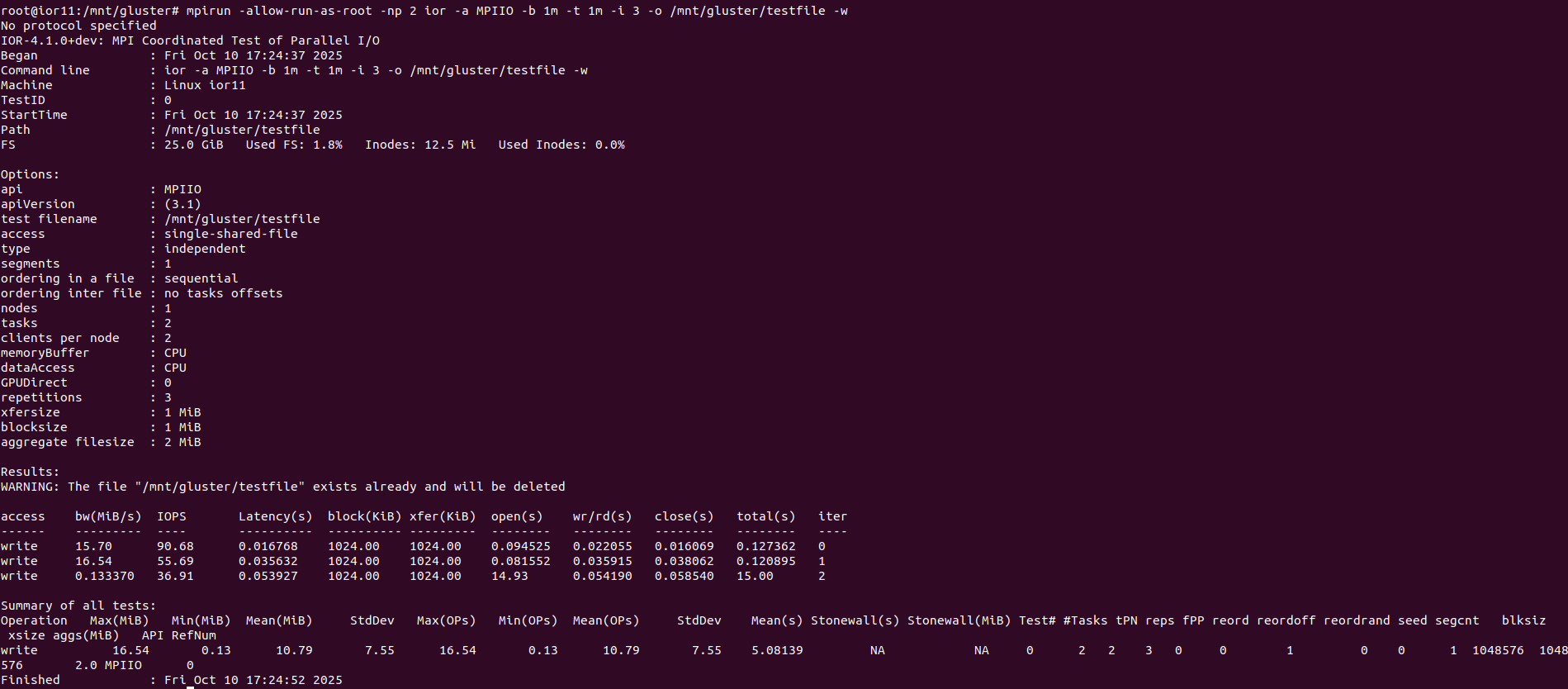This screenshot has width=1568, height=689.
Task: Click the Finished timestamp at the bottom
Action: [x=253, y=680]
